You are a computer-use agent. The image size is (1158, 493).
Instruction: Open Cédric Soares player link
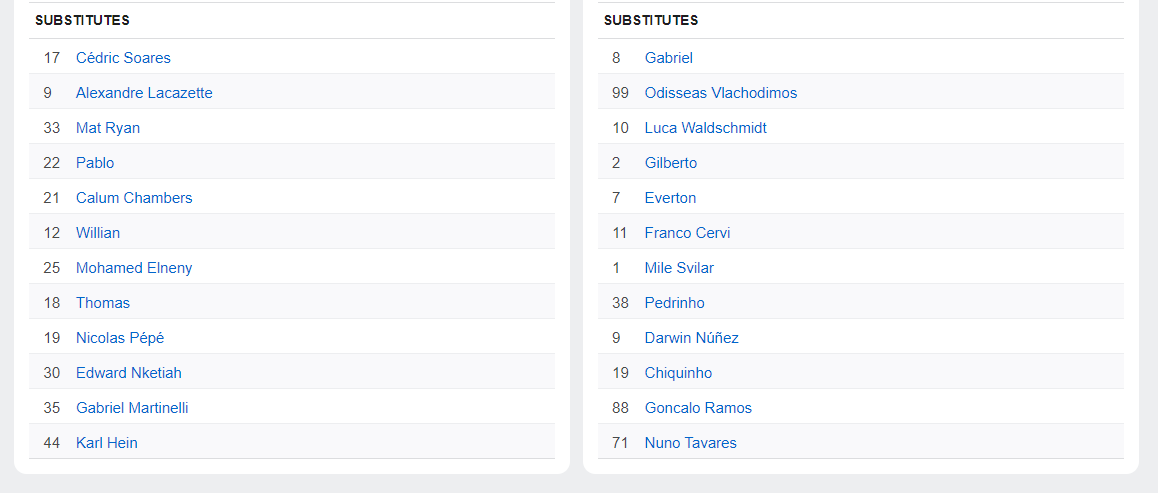click(123, 58)
